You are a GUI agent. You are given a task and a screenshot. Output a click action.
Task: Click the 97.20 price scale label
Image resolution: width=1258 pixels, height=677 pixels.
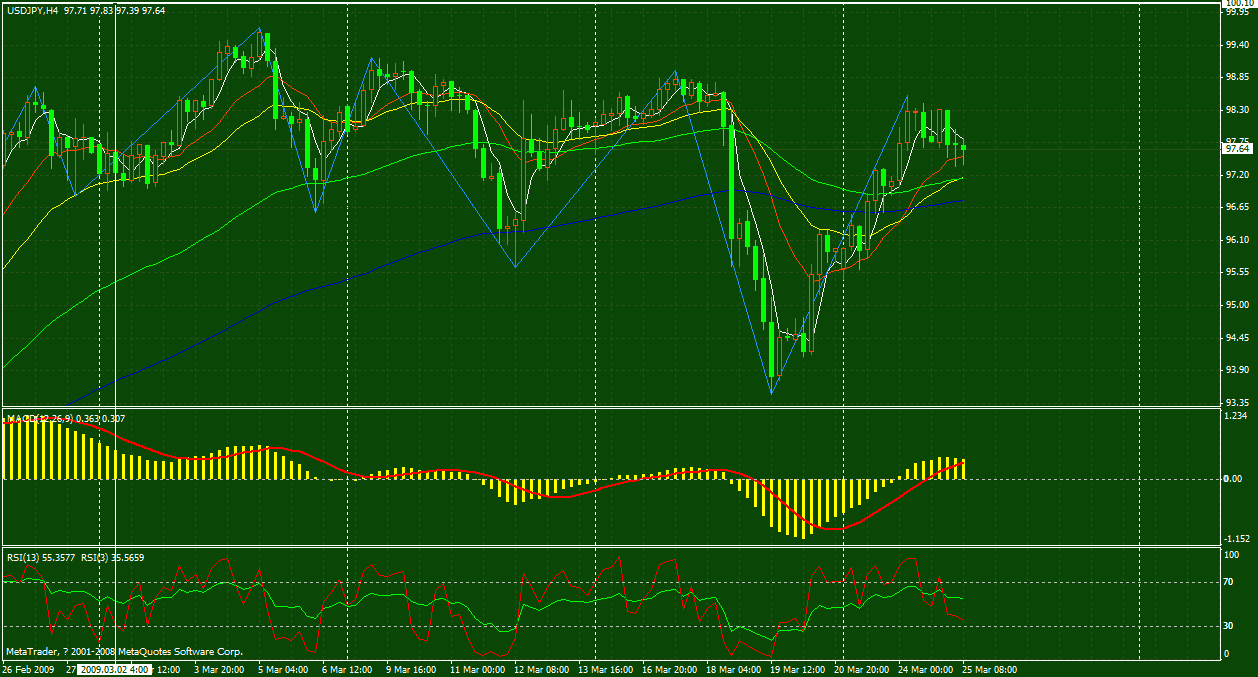[x=1237, y=175]
